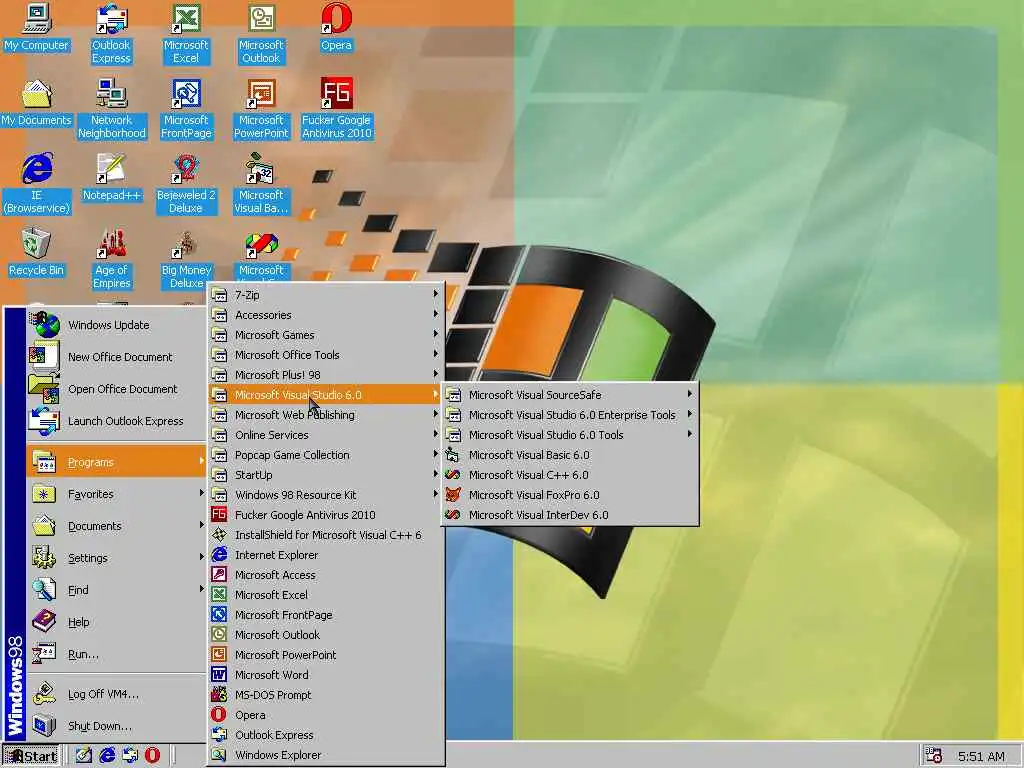Expand the Programs submenu

pyautogui.click(x=116, y=462)
